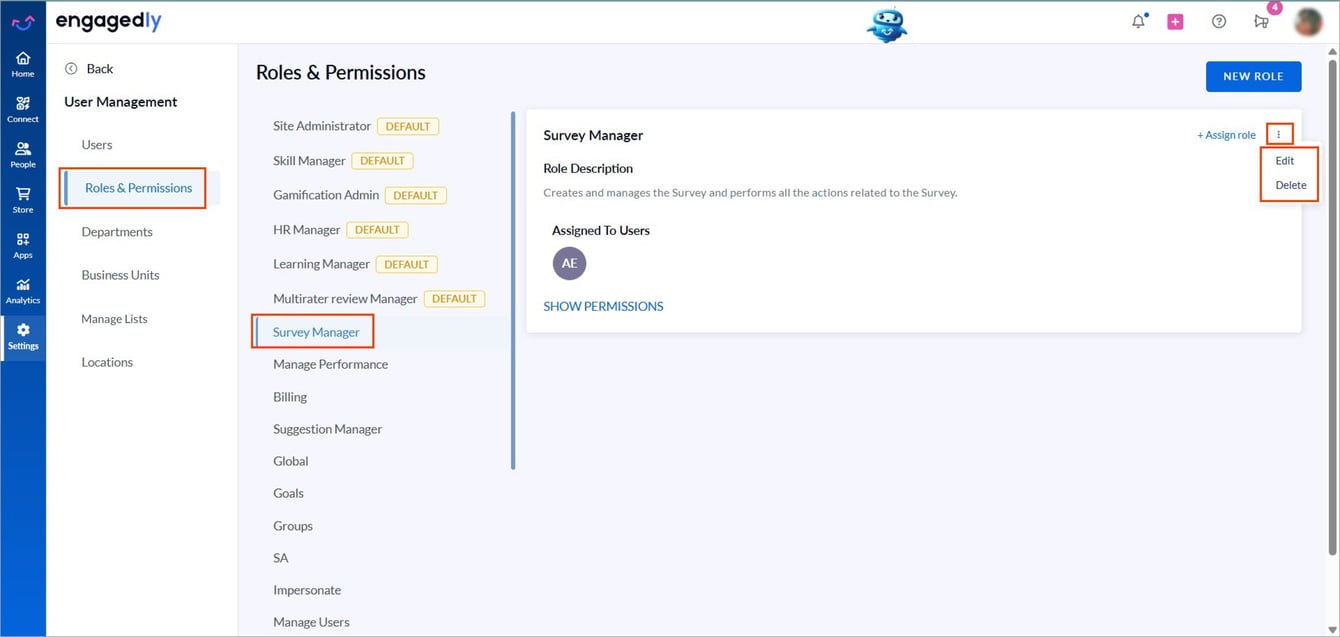
Task: Select the Learning Manager role
Action: (x=321, y=264)
